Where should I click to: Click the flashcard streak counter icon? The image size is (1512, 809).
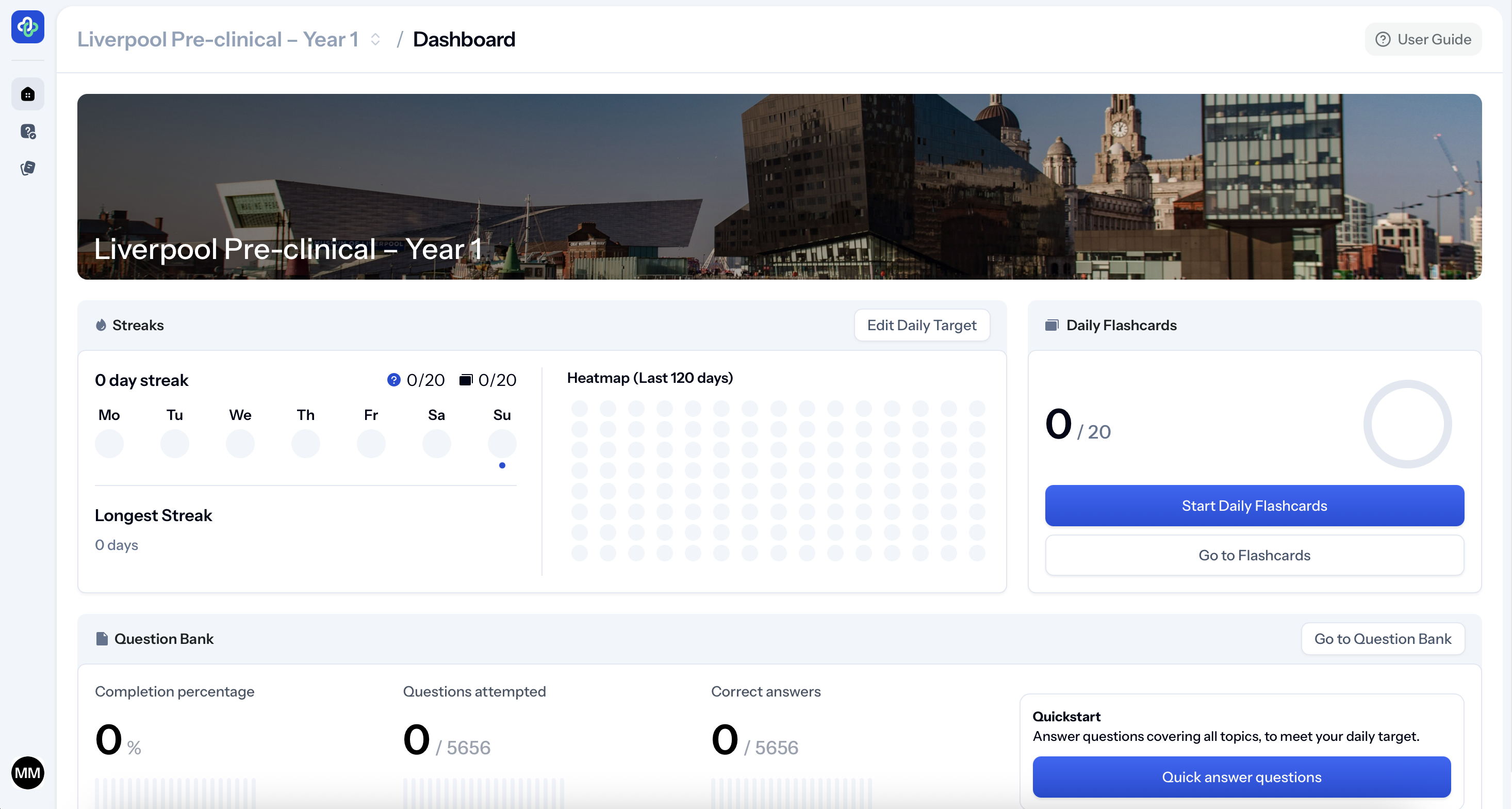click(466, 380)
